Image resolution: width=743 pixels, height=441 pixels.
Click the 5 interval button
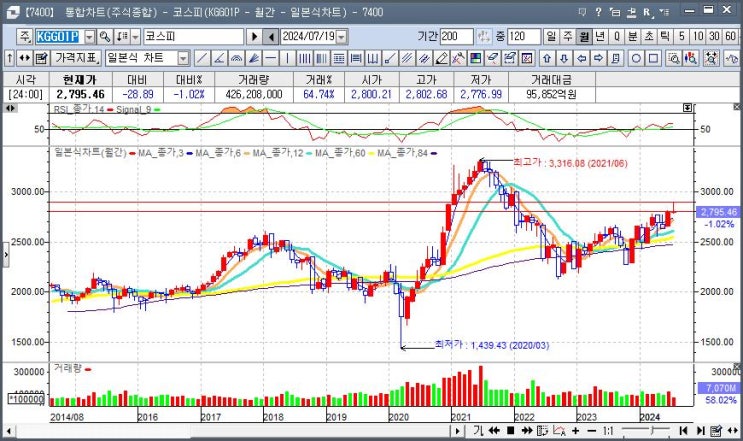coord(681,36)
